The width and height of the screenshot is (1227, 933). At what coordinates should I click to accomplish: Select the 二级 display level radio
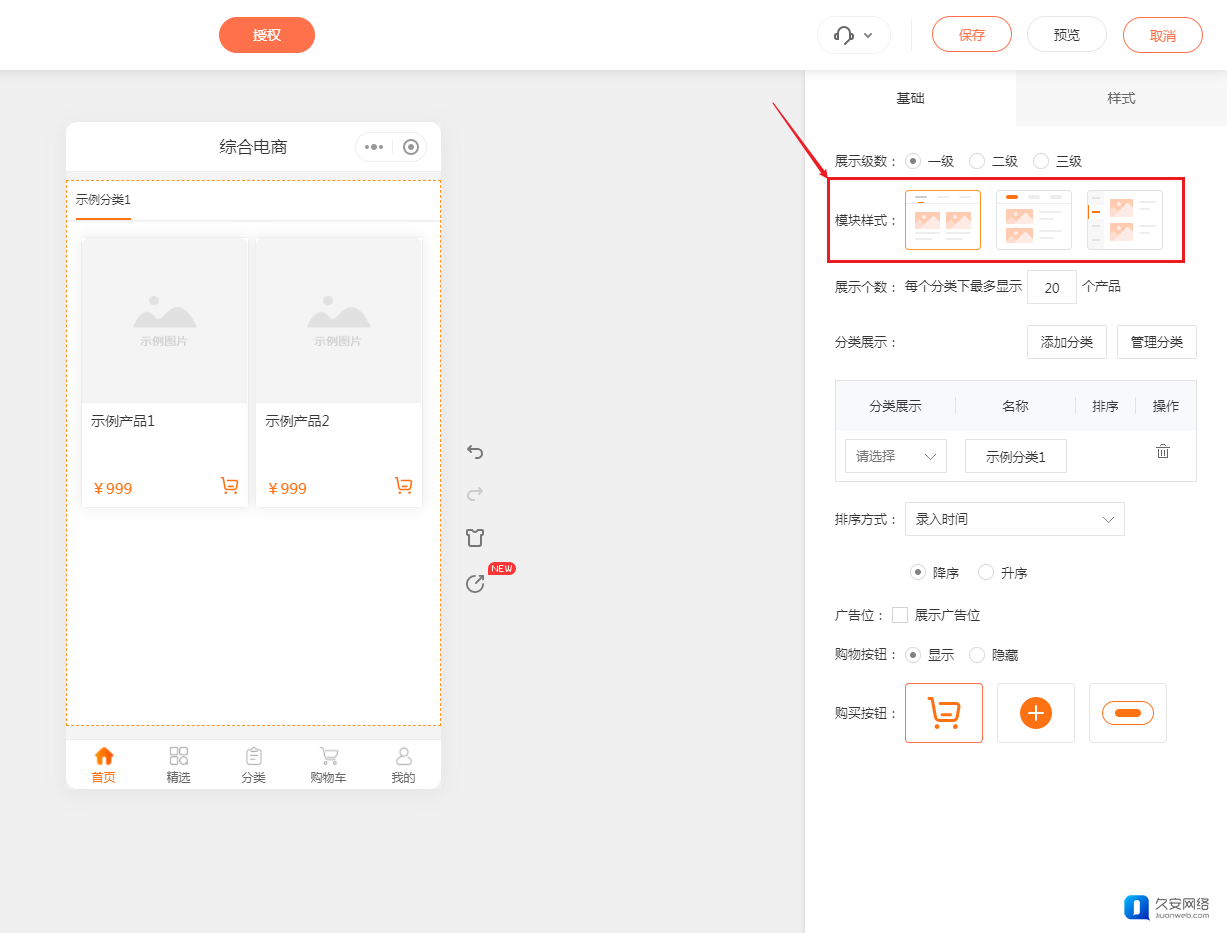pos(977,161)
